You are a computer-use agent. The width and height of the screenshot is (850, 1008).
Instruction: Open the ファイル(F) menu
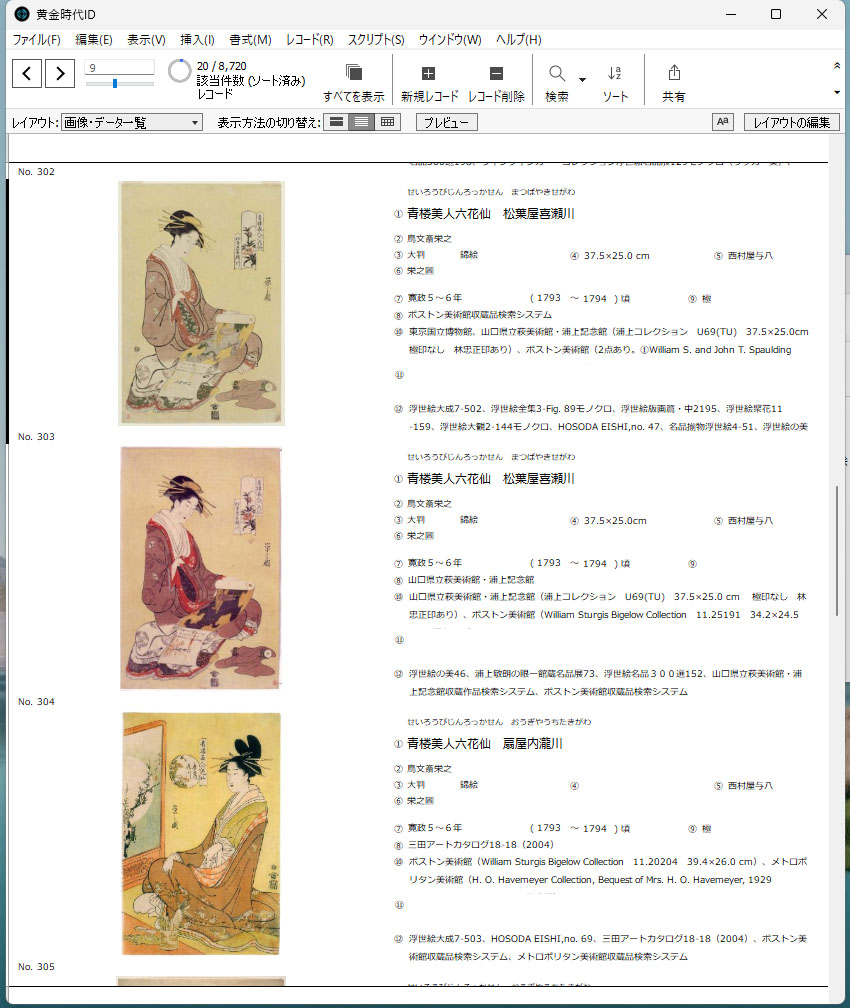coord(37,40)
